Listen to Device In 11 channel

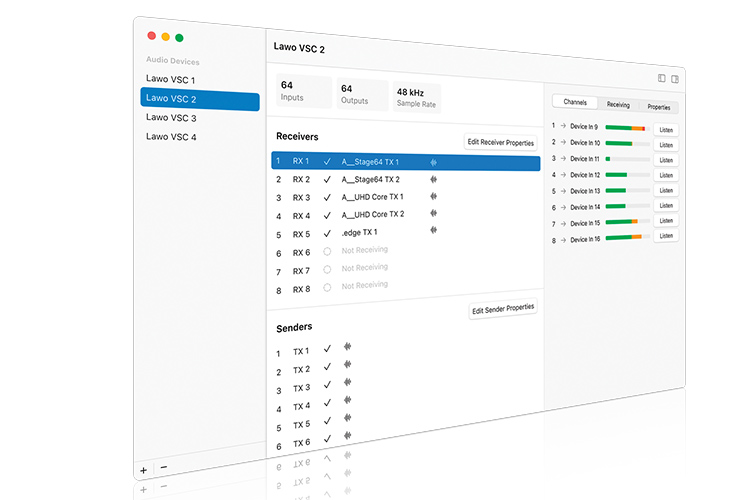pos(666,160)
